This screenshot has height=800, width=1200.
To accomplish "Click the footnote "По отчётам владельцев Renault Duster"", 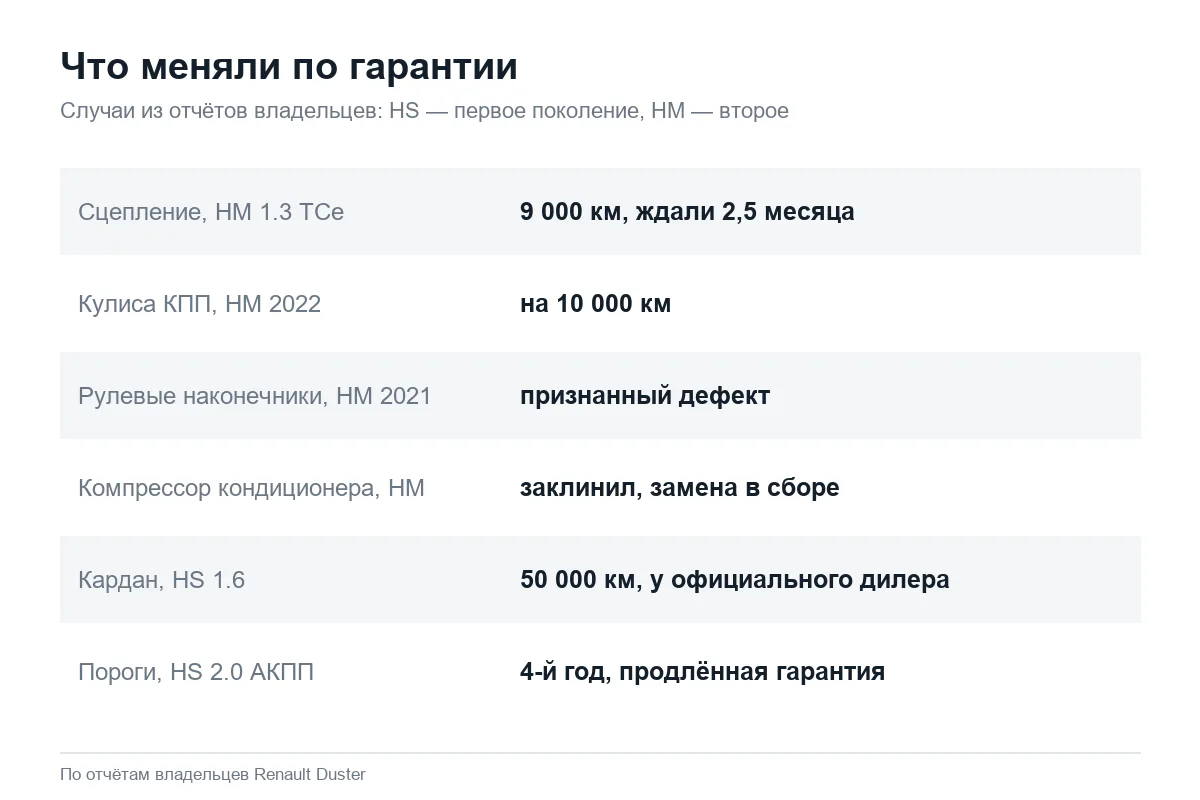I will point(213,775).
